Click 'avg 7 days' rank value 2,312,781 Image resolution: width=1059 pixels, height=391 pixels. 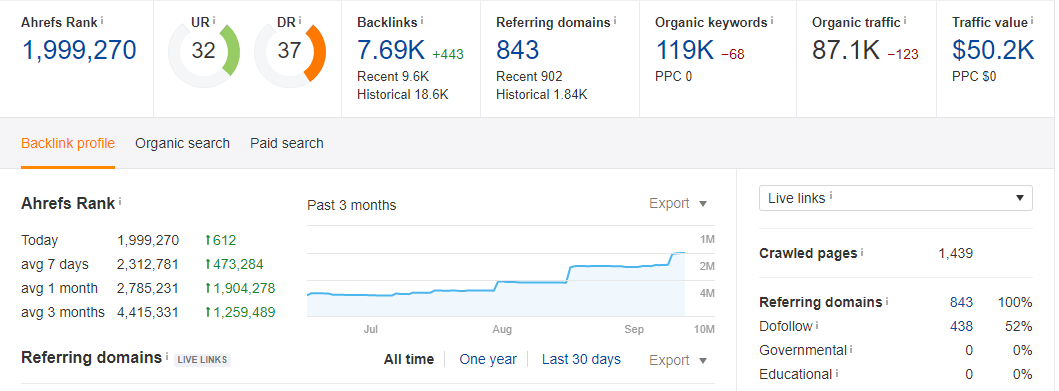tap(148, 264)
